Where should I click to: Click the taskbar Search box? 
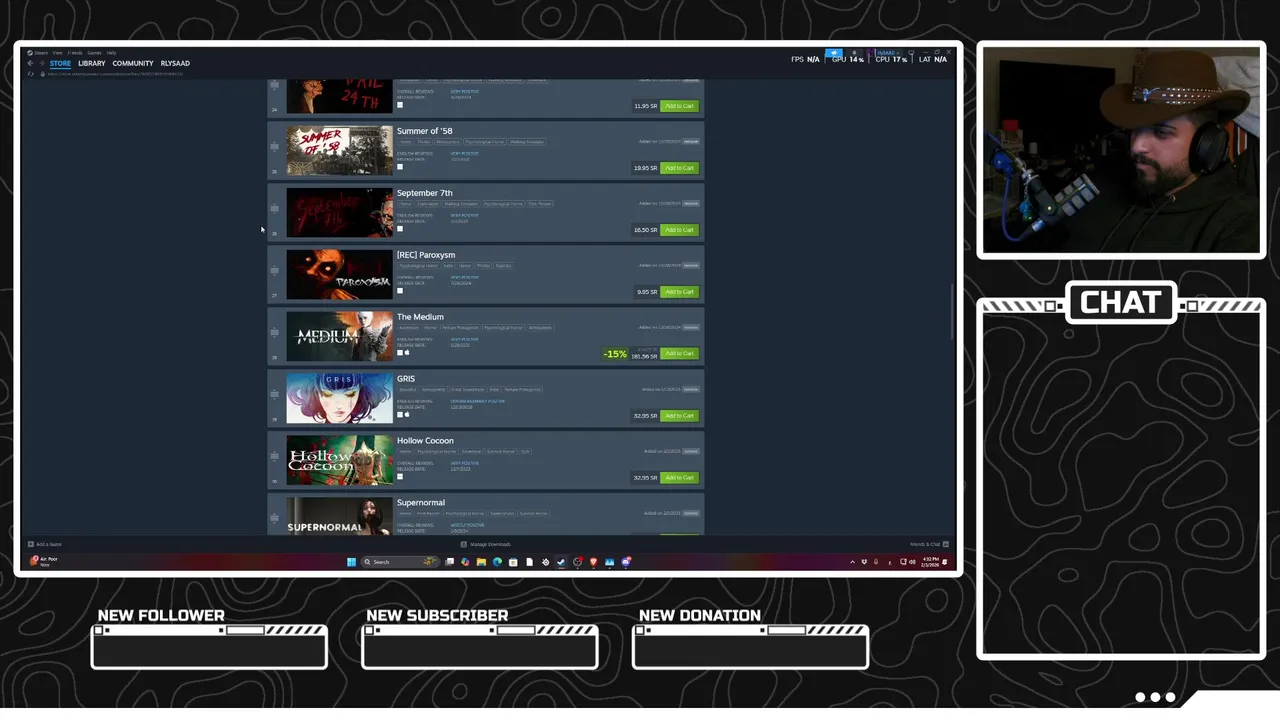pyautogui.click(x=400, y=562)
